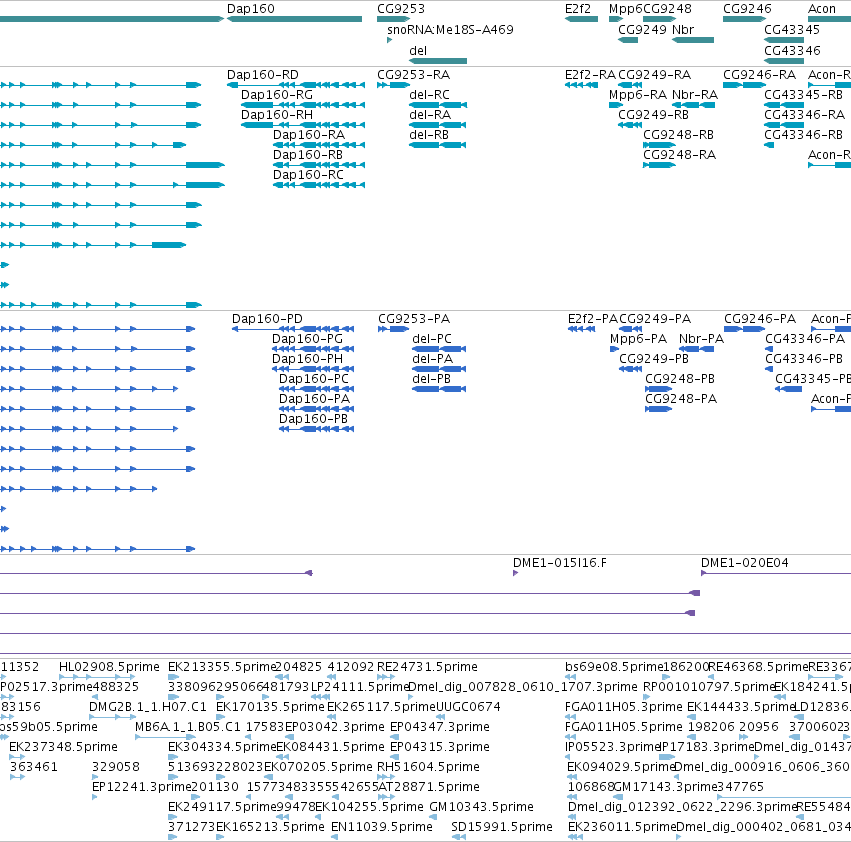Click the Nbr-PA protein label

tap(701, 339)
